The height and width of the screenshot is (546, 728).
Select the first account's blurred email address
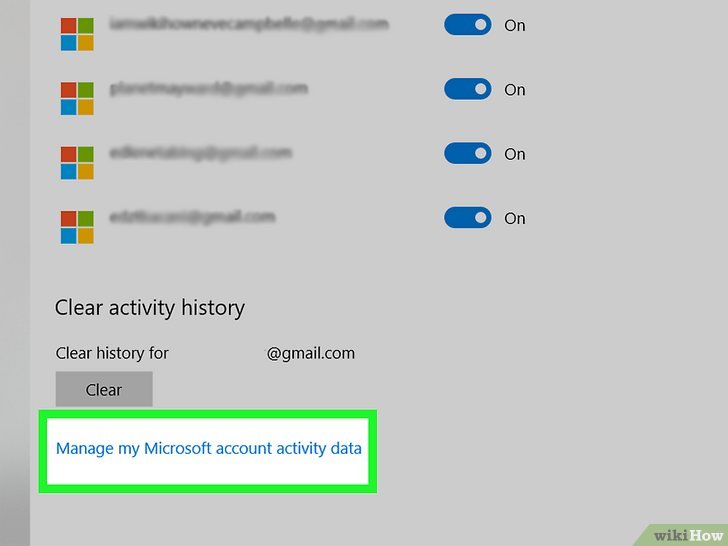pos(249,24)
